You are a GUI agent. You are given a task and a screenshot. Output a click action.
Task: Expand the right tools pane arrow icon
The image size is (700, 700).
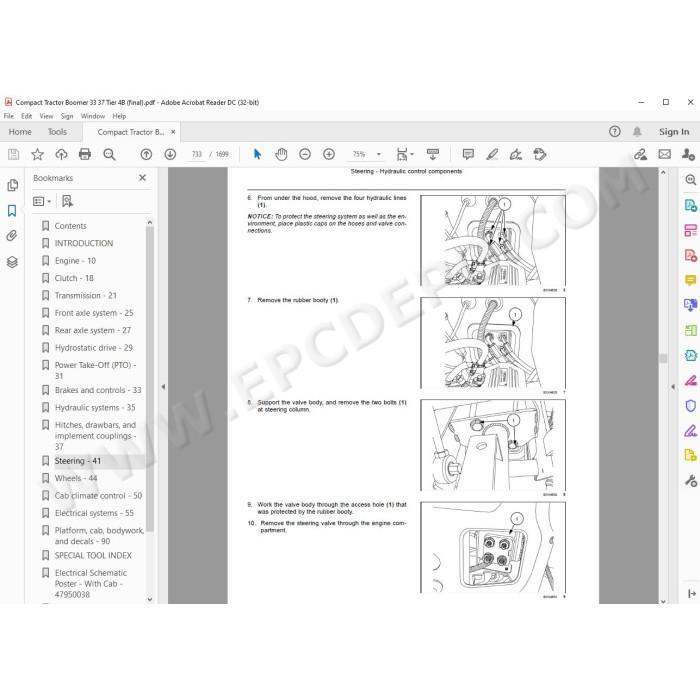pyautogui.click(x=692, y=593)
